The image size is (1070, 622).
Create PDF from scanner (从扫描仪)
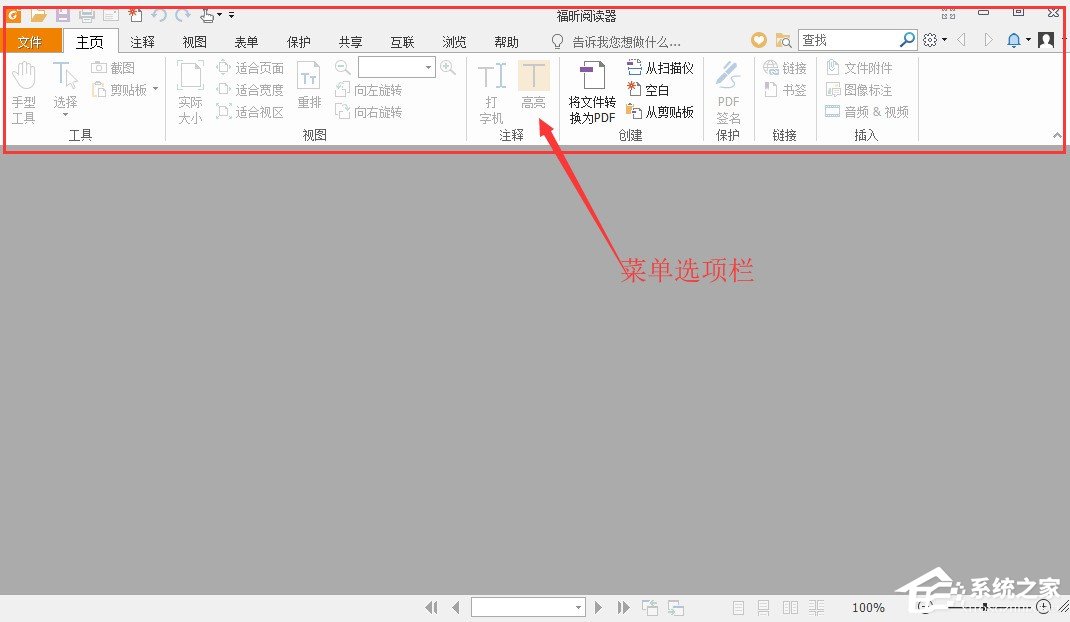coord(659,67)
